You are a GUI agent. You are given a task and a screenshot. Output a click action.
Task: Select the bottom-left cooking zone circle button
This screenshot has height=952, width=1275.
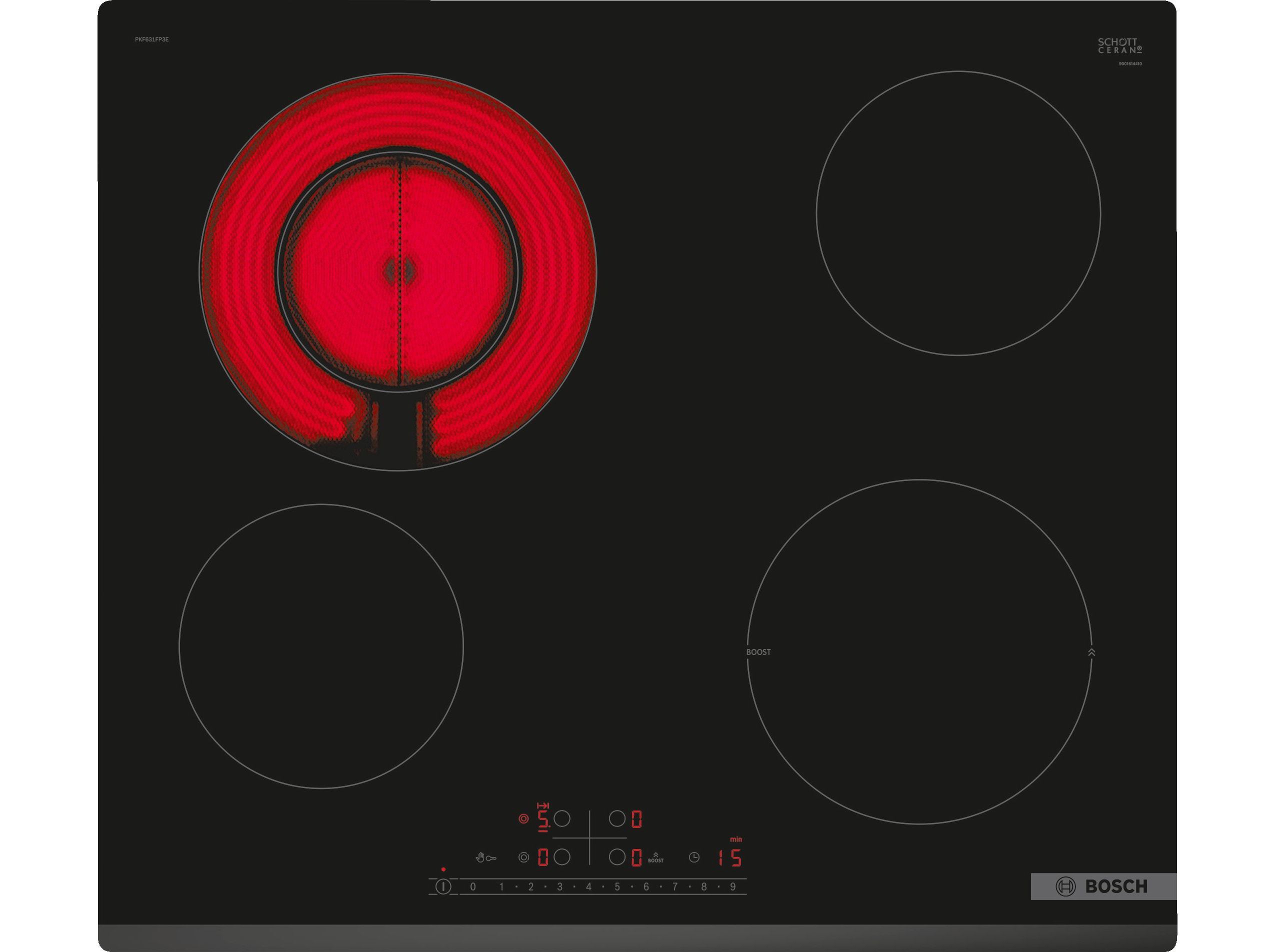click(561, 857)
